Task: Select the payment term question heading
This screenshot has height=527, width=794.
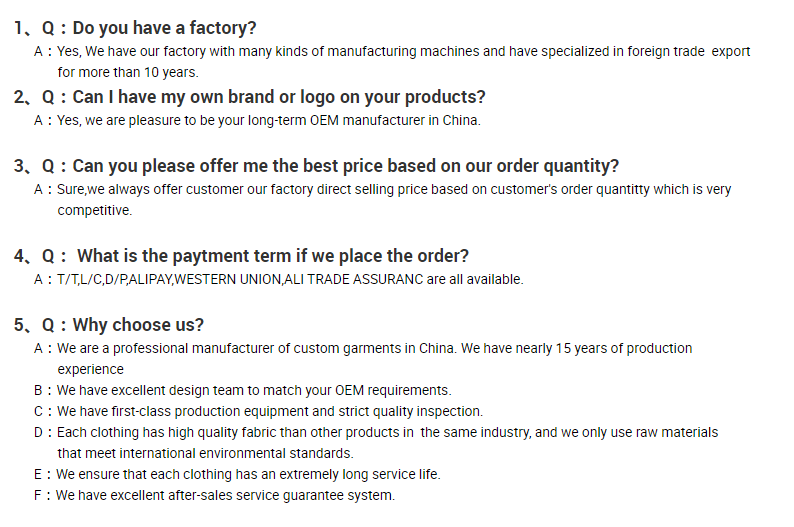Action: pyautogui.click(x=272, y=256)
